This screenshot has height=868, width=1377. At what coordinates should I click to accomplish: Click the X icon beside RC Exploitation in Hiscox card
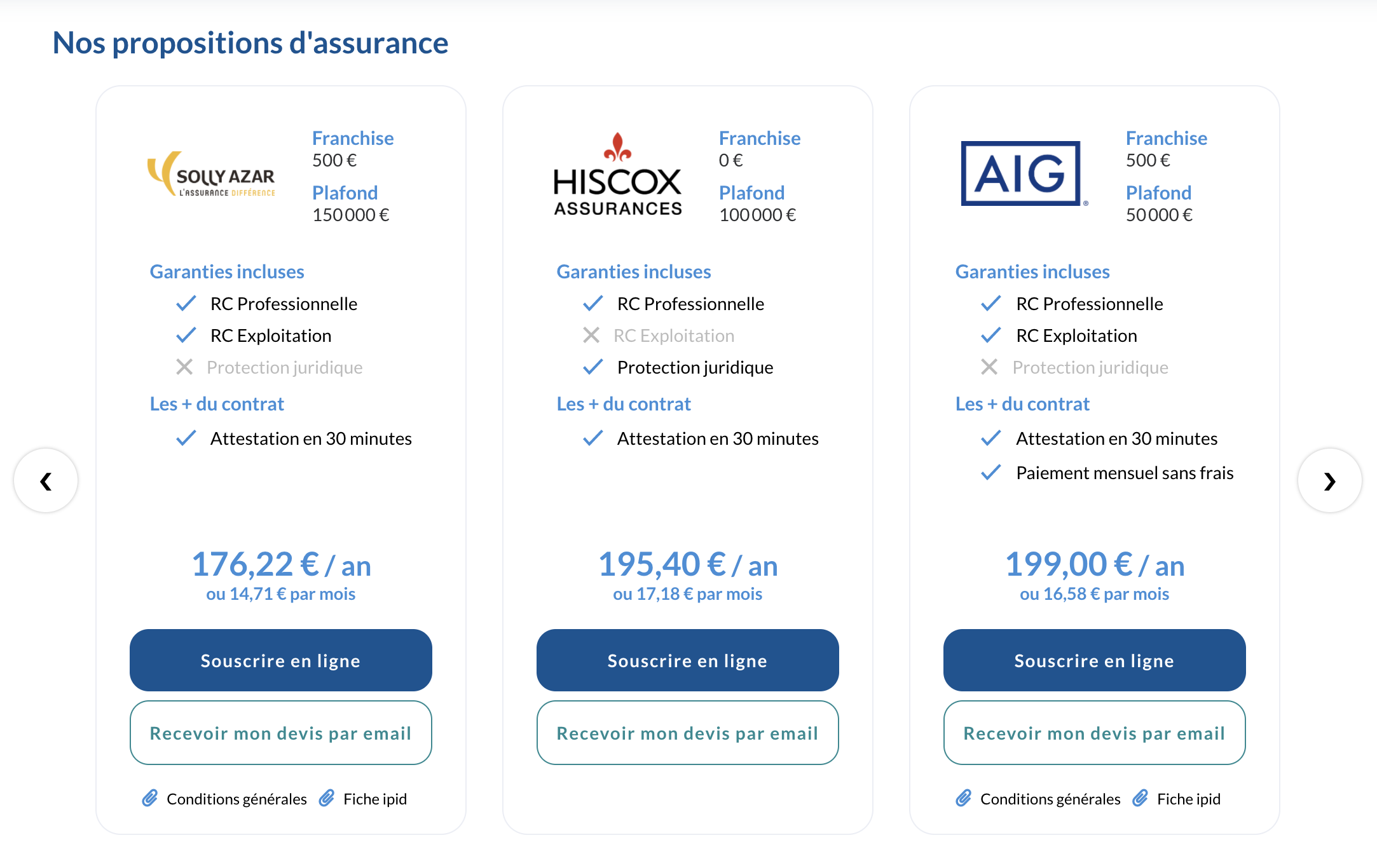coord(593,335)
